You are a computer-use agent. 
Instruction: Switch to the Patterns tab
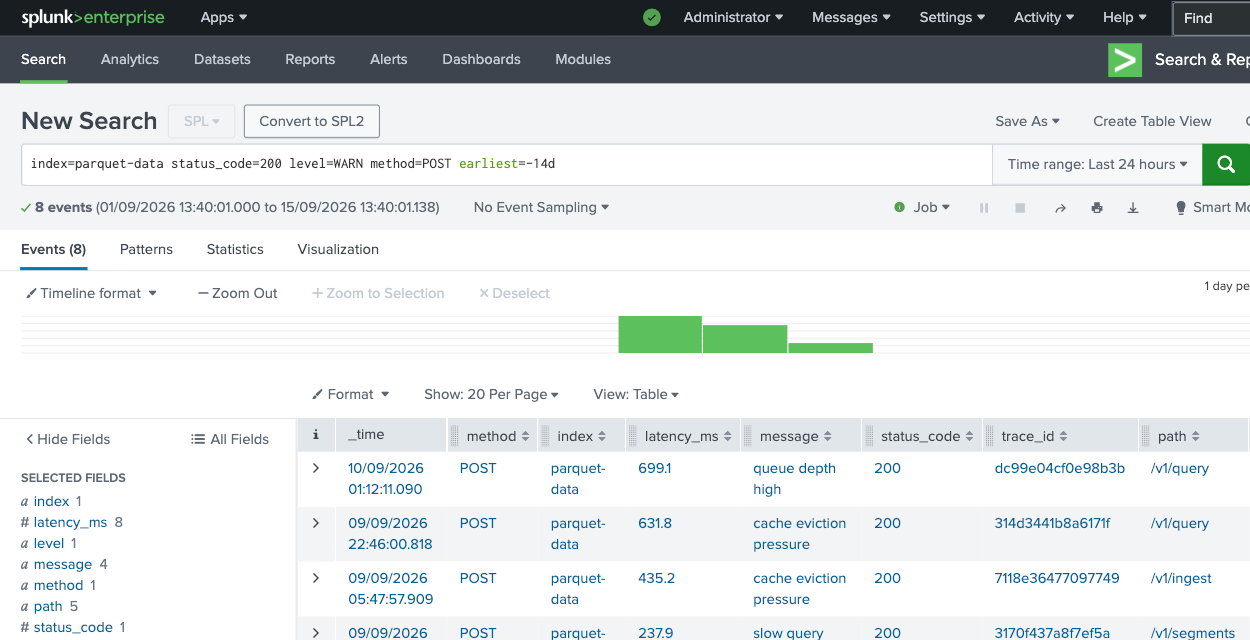coord(146,249)
